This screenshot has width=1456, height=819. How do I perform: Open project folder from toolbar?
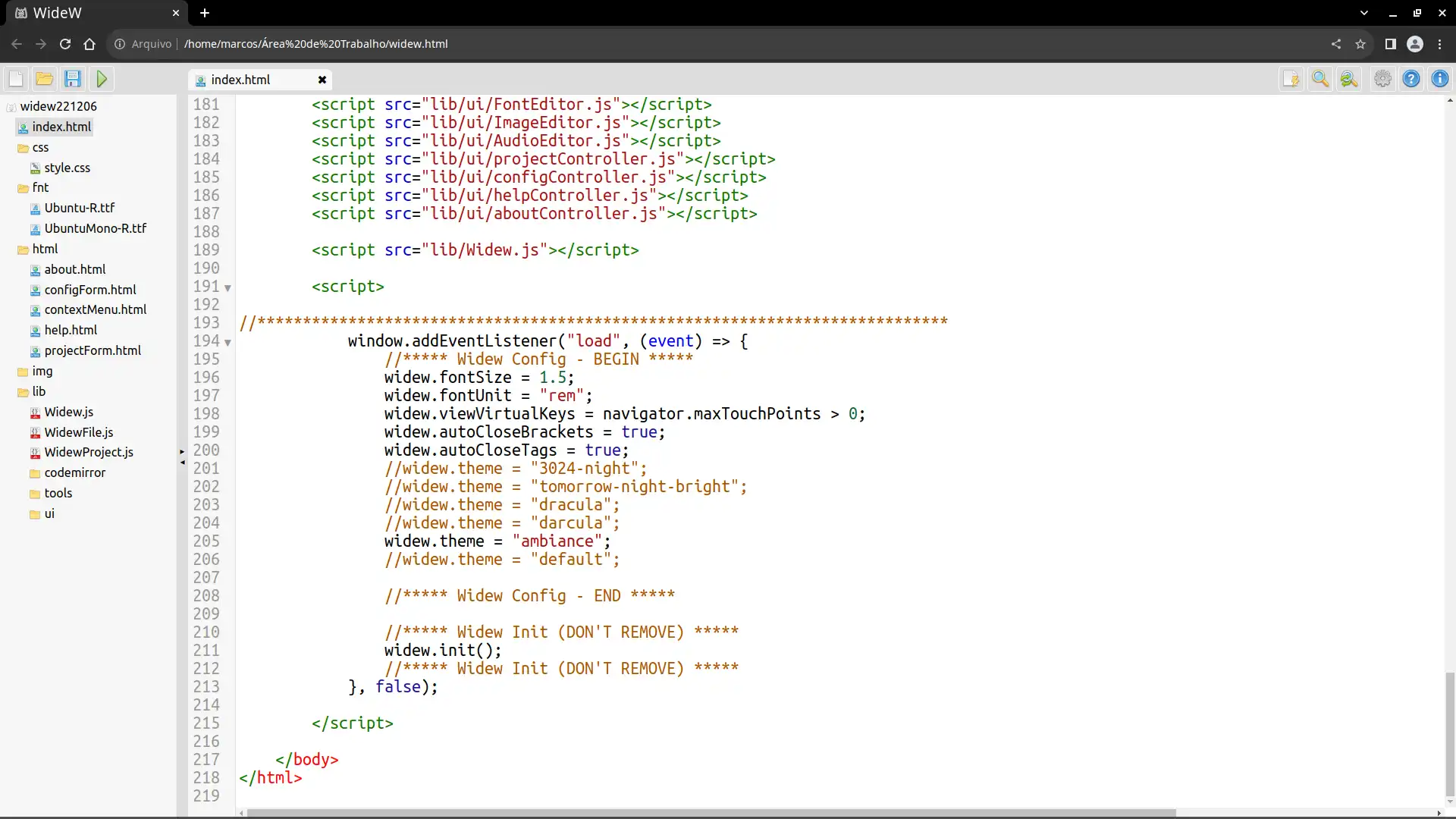point(44,79)
